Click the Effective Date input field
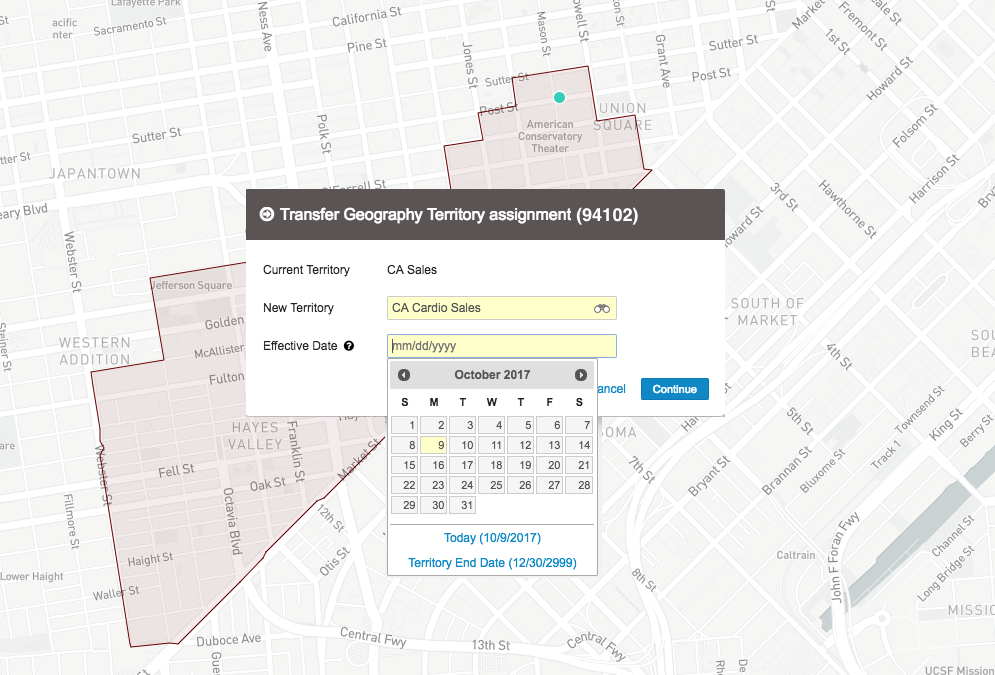 click(x=501, y=346)
